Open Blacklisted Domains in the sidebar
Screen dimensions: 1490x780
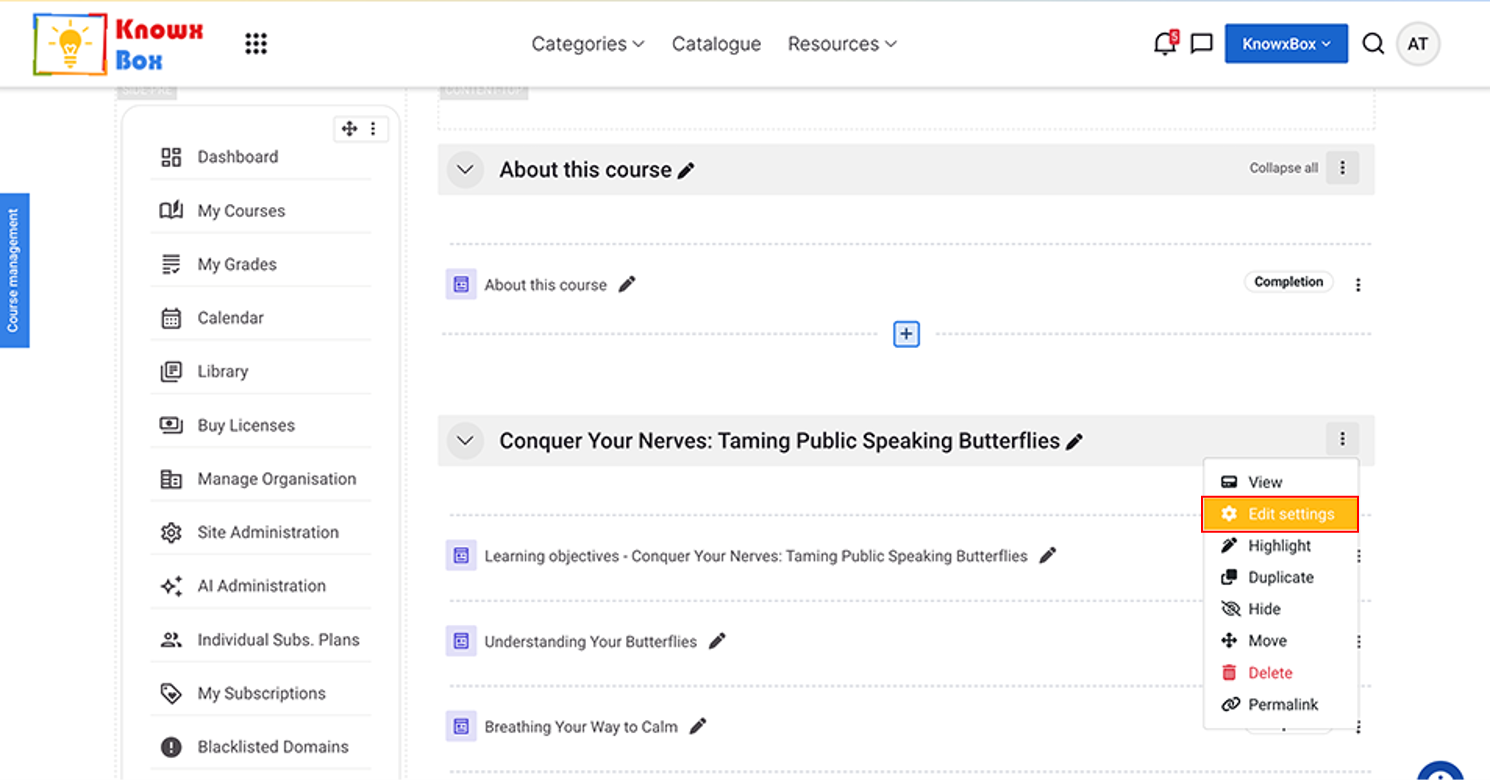(x=261, y=747)
